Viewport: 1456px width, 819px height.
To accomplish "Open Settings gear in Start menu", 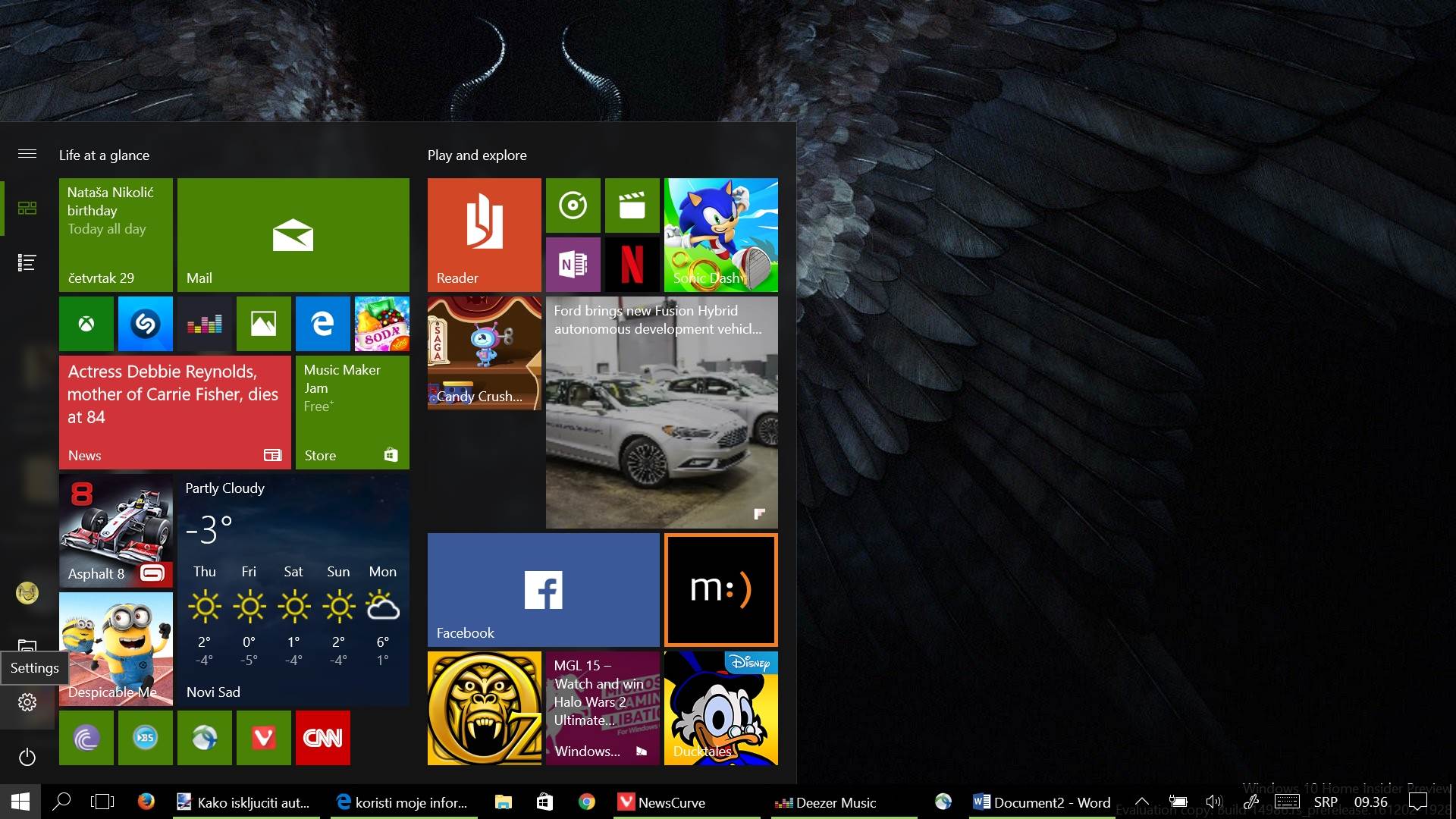I will (x=27, y=702).
